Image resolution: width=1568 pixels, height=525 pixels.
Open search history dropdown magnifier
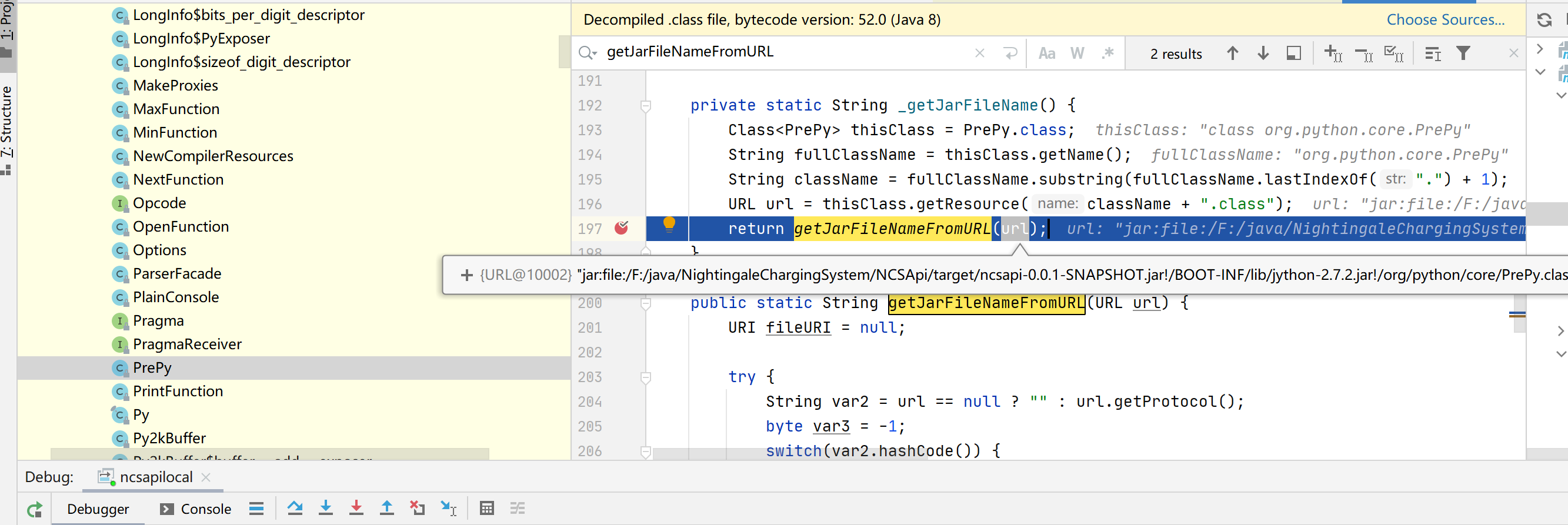pyautogui.click(x=588, y=53)
